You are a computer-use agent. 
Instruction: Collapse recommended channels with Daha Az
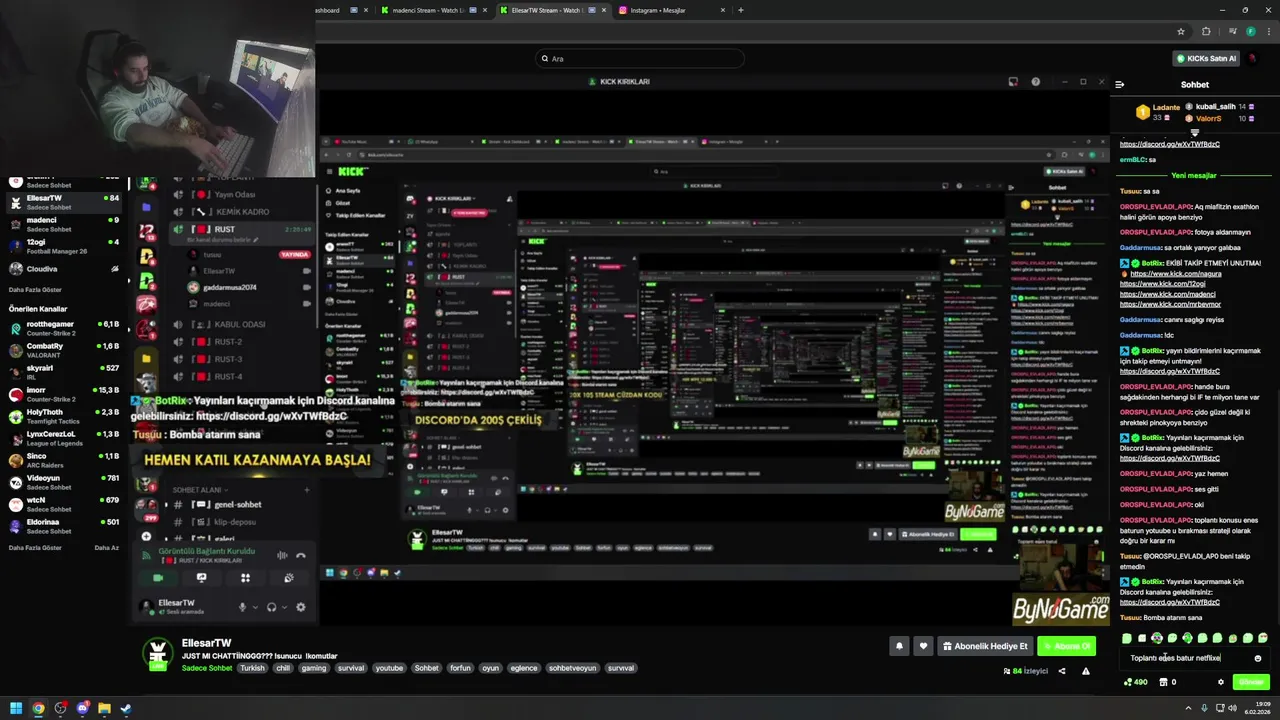[106, 547]
